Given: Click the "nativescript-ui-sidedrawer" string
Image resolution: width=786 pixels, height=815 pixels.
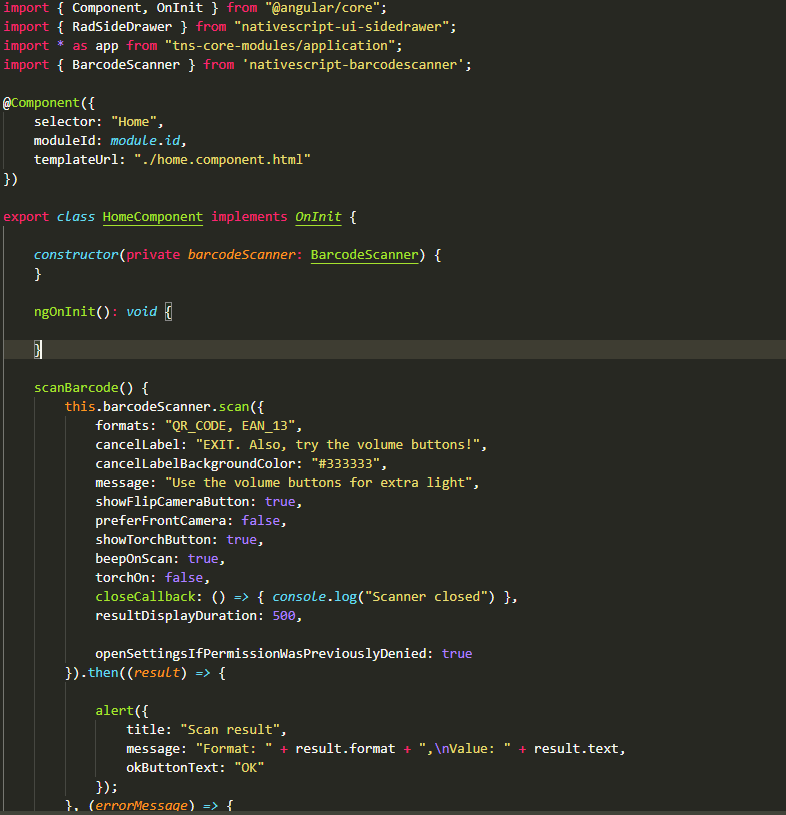Looking at the screenshot, I should tap(341, 27).
